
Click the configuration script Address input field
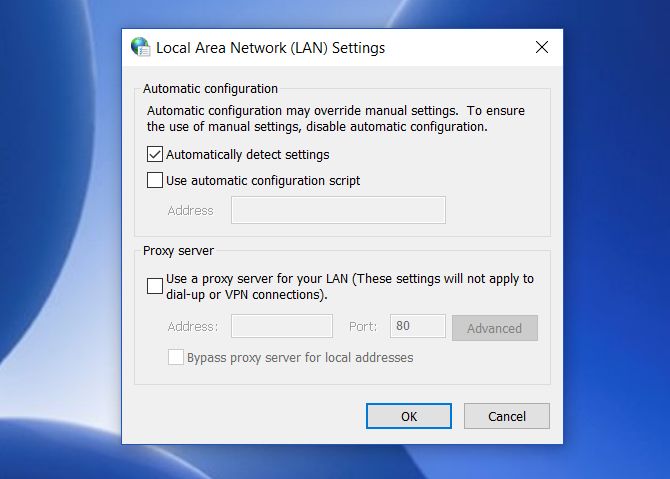[x=338, y=210]
